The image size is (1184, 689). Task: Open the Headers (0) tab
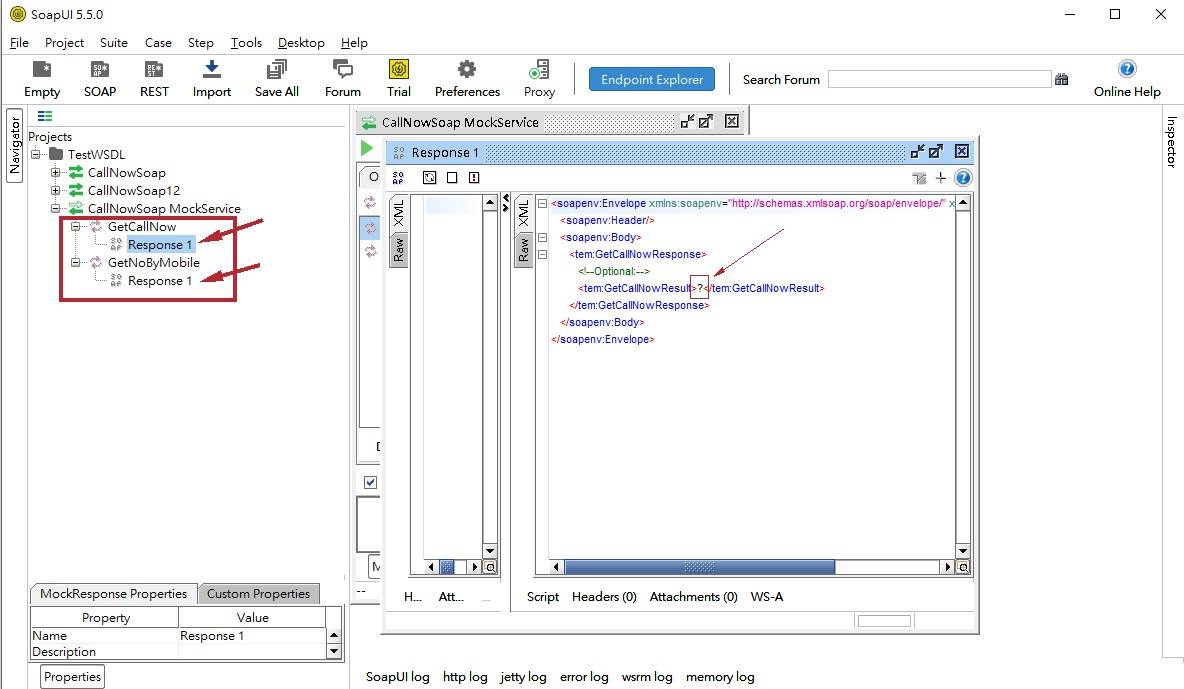pyautogui.click(x=604, y=597)
